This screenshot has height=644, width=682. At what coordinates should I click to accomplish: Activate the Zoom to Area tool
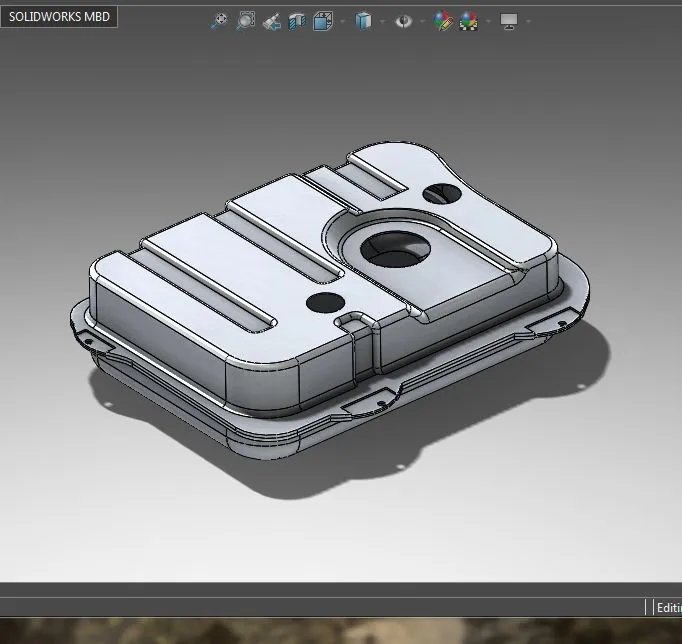pos(245,21)
